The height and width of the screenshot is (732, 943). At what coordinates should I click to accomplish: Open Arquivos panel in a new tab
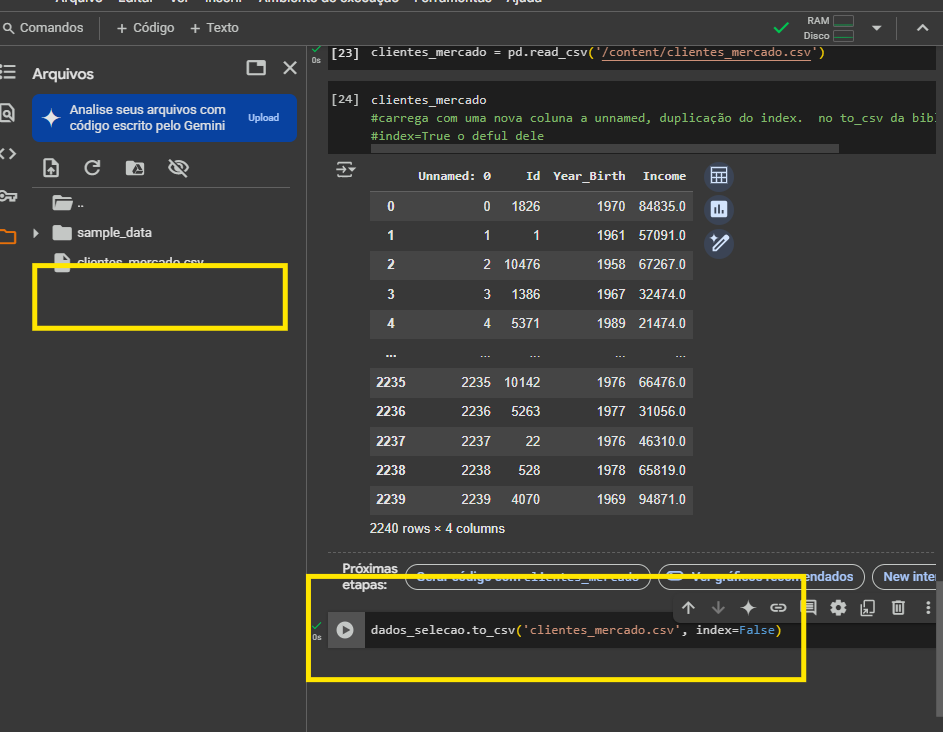point(256,67)
